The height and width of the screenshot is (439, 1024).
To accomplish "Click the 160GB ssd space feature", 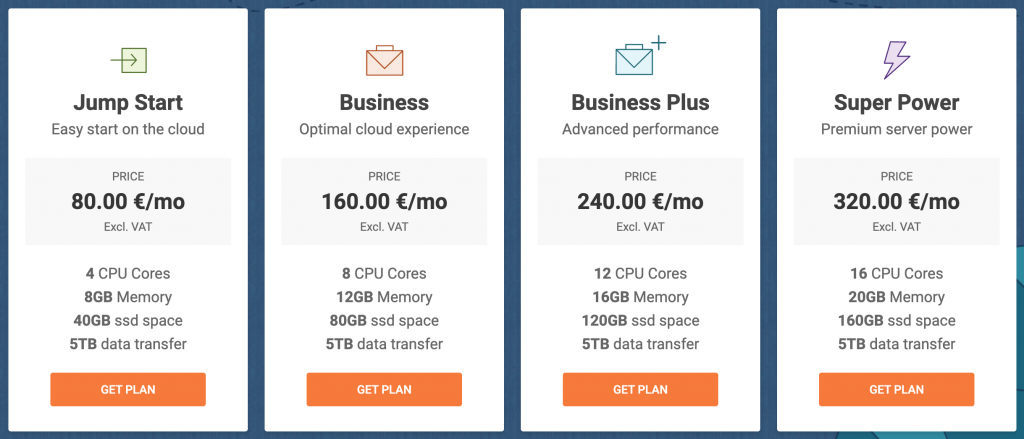I will pyautogui.click(x=896, y=320).
